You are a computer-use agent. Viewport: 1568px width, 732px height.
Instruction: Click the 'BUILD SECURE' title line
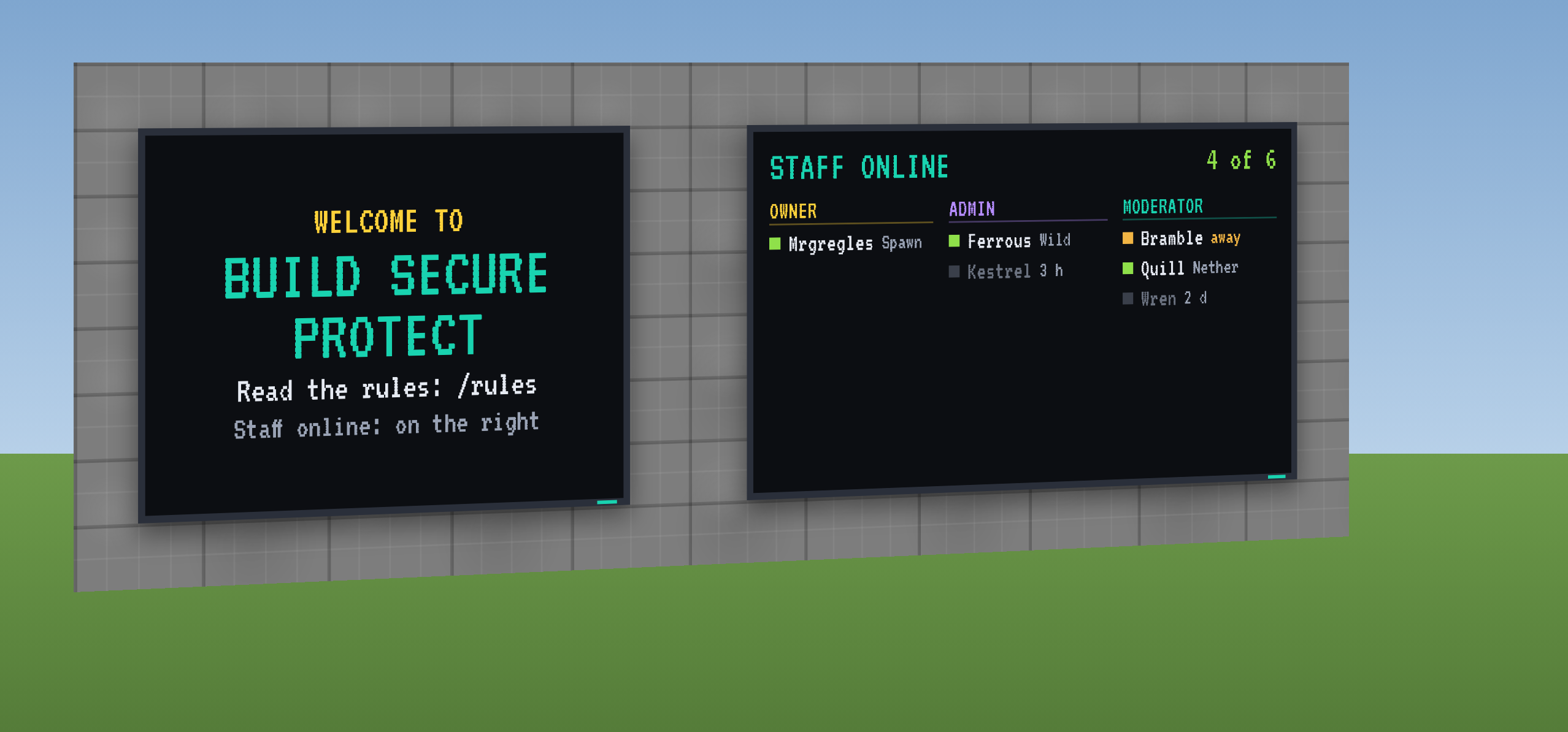click(386, 275)
